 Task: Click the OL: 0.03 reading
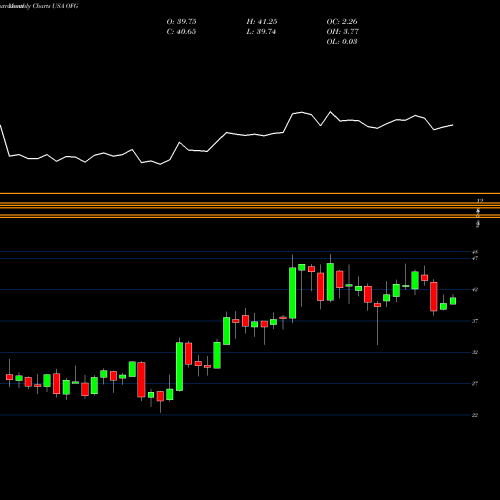(x=342, y=42)
